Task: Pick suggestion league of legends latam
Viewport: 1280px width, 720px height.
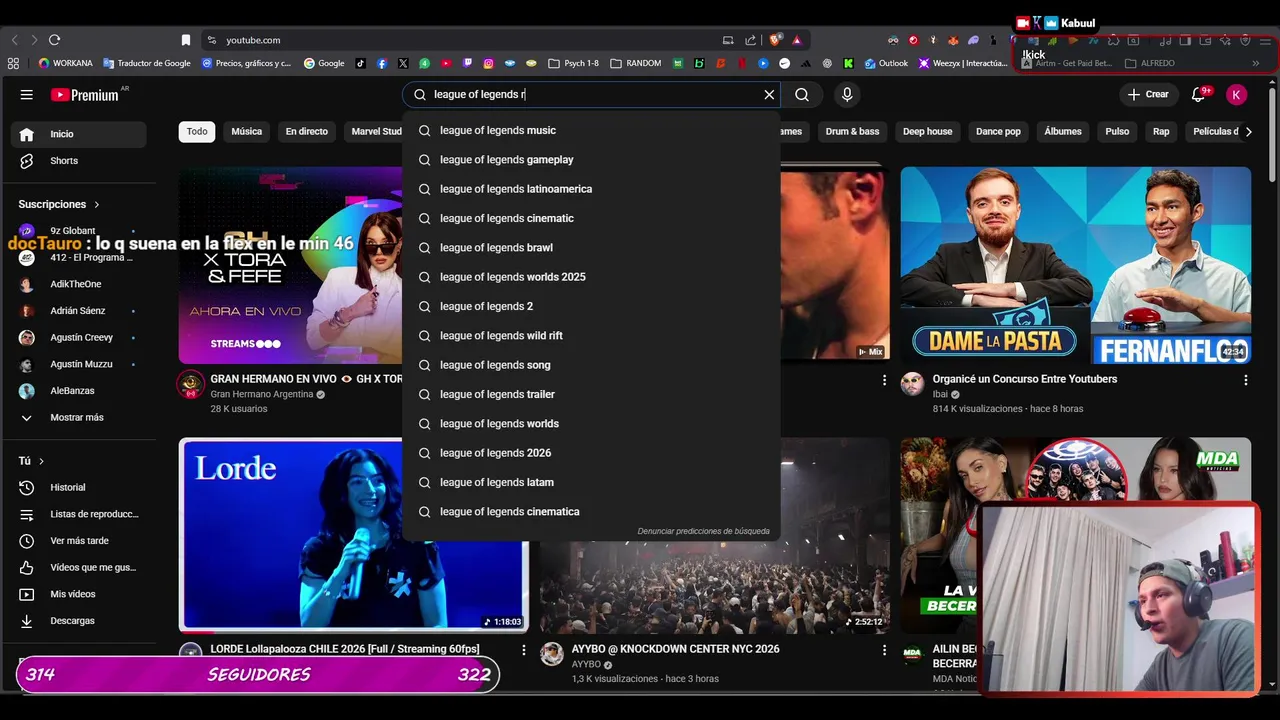Action: coord(591,482)
